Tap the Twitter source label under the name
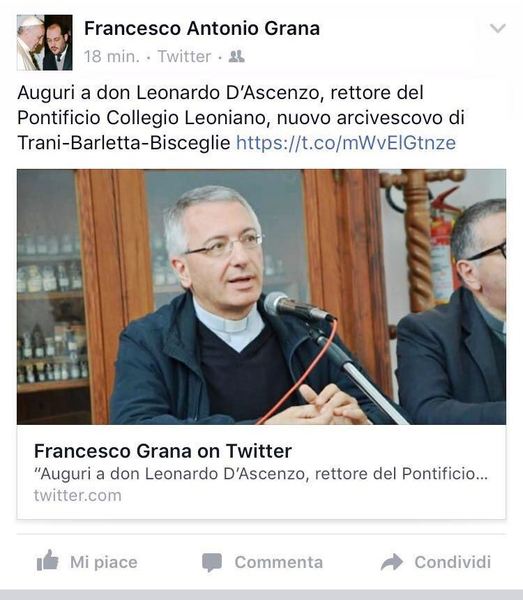The image size is (523, 600). coord(184,57)
